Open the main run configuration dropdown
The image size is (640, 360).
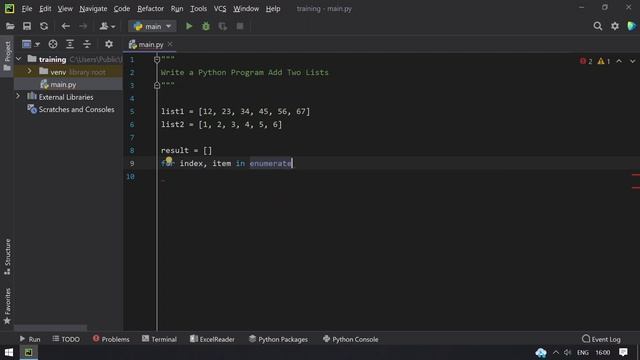click(x=152, y=26)
